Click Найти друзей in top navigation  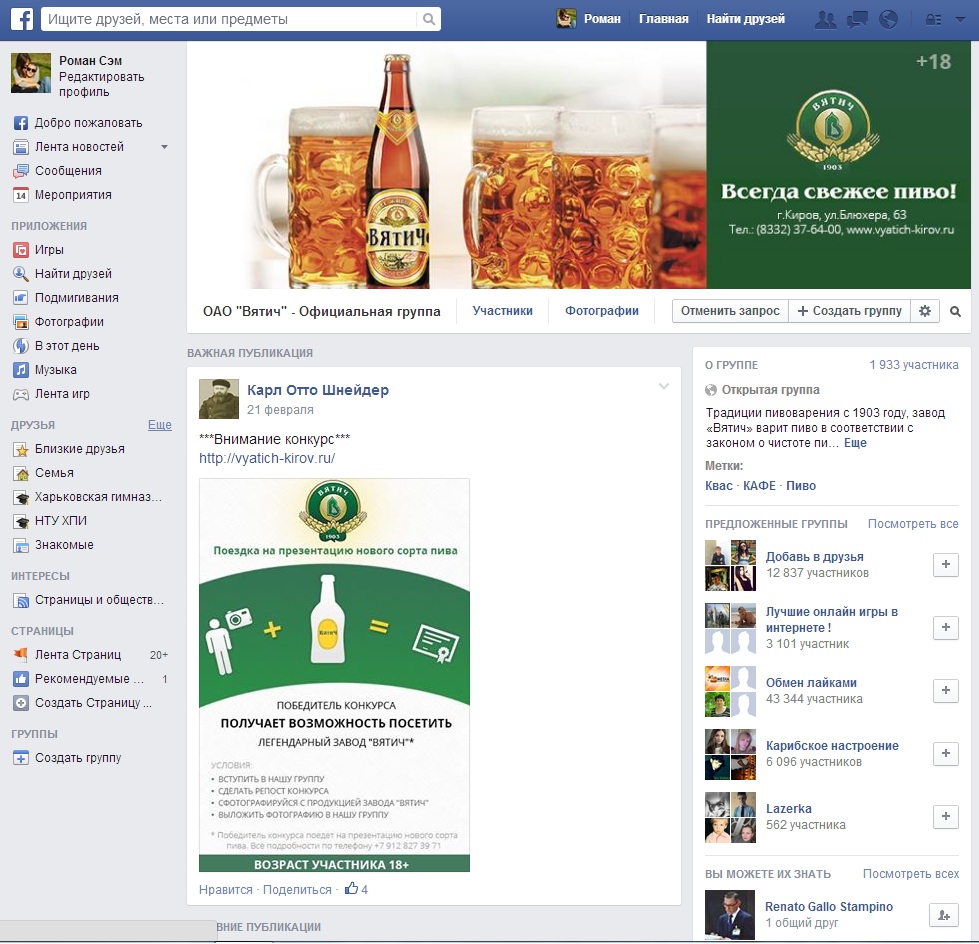[x=745, y=19]
